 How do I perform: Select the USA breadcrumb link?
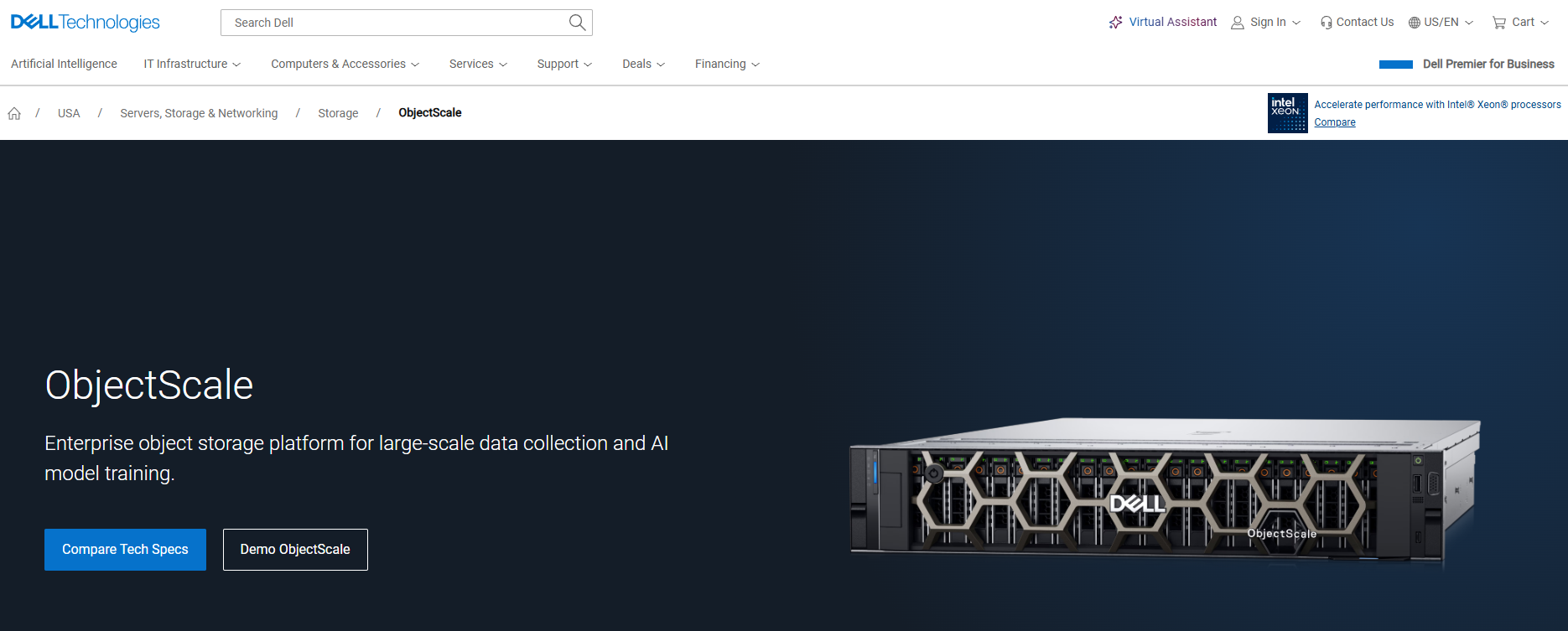69,113
